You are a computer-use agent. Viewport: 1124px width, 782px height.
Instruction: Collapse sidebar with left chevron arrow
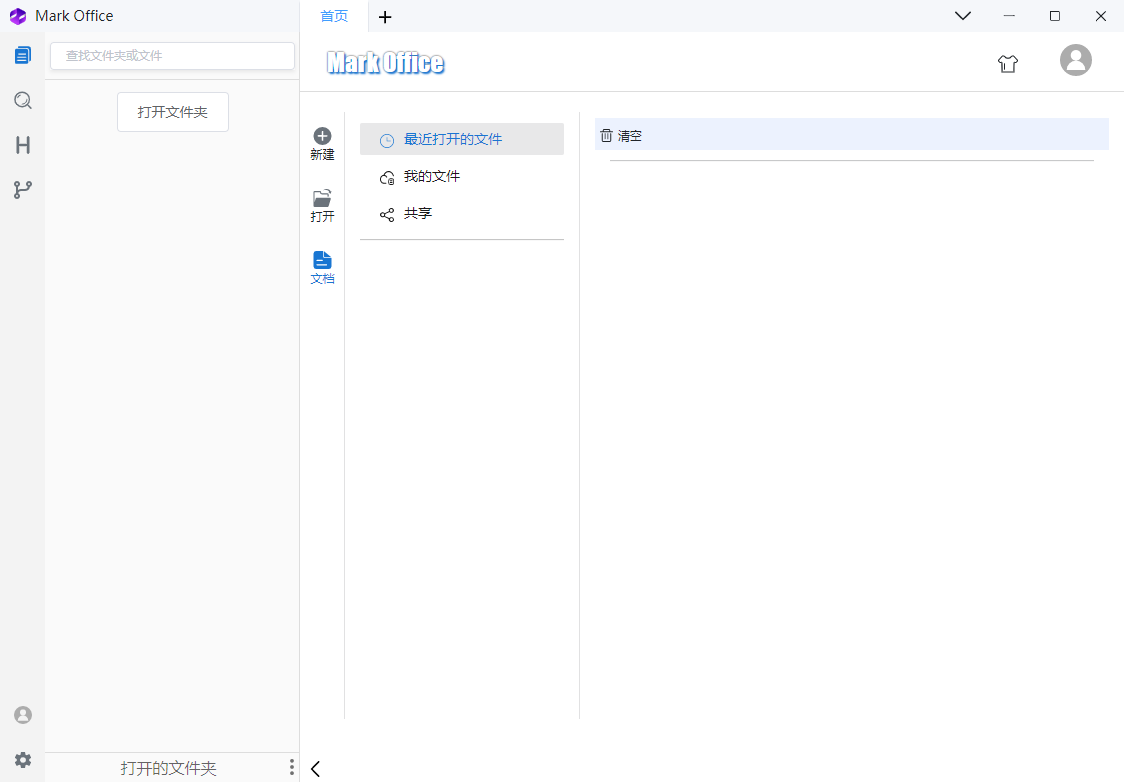coord(315,768)
